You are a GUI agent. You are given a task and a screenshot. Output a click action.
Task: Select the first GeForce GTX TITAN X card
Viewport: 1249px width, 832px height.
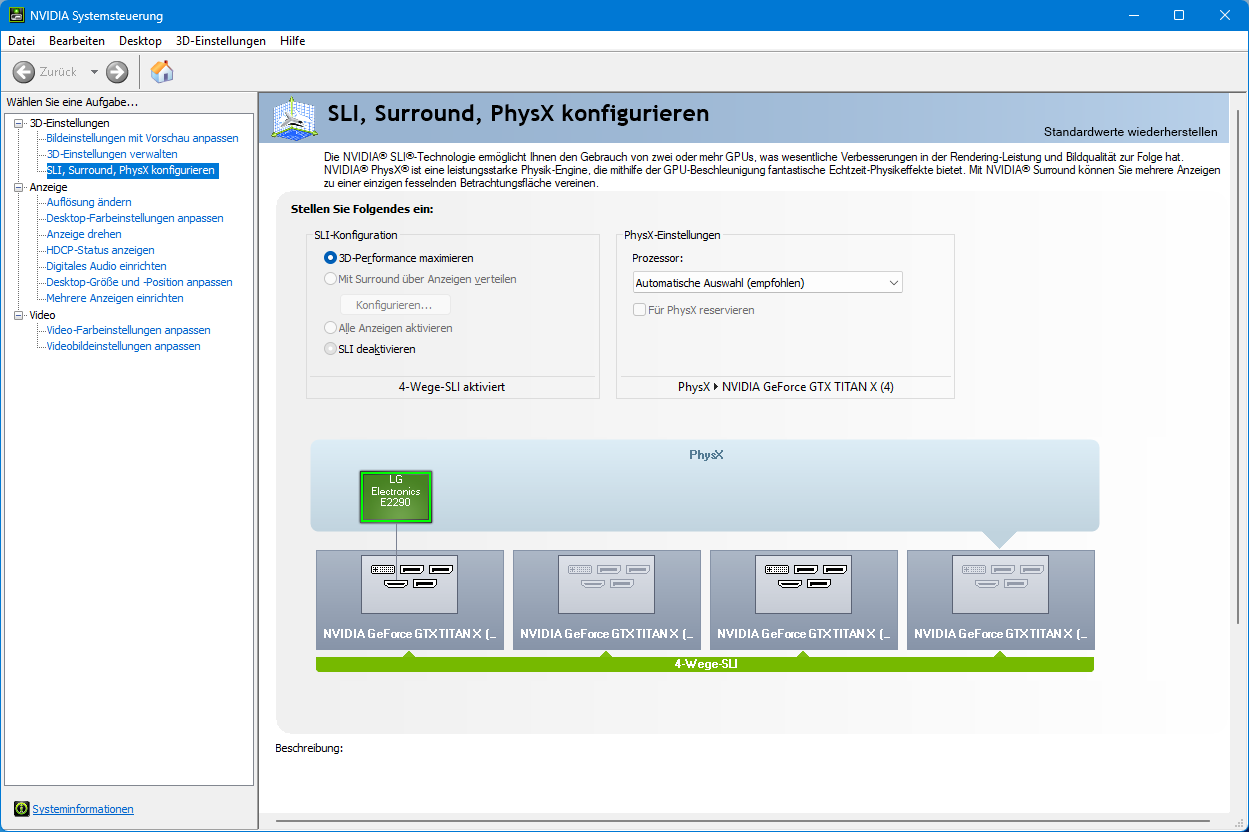[x=409, y=600]
